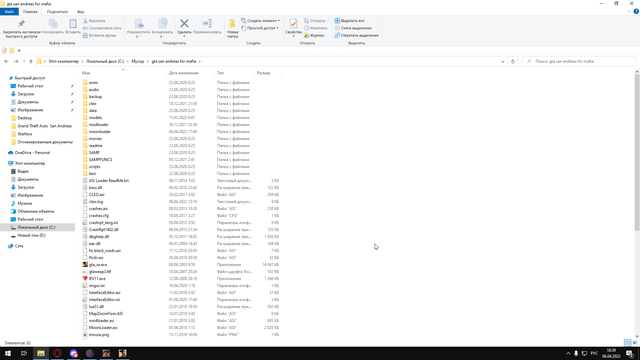Open OneDrive - Personal in sidebar
640x360 pixels.
coord(32,153)
